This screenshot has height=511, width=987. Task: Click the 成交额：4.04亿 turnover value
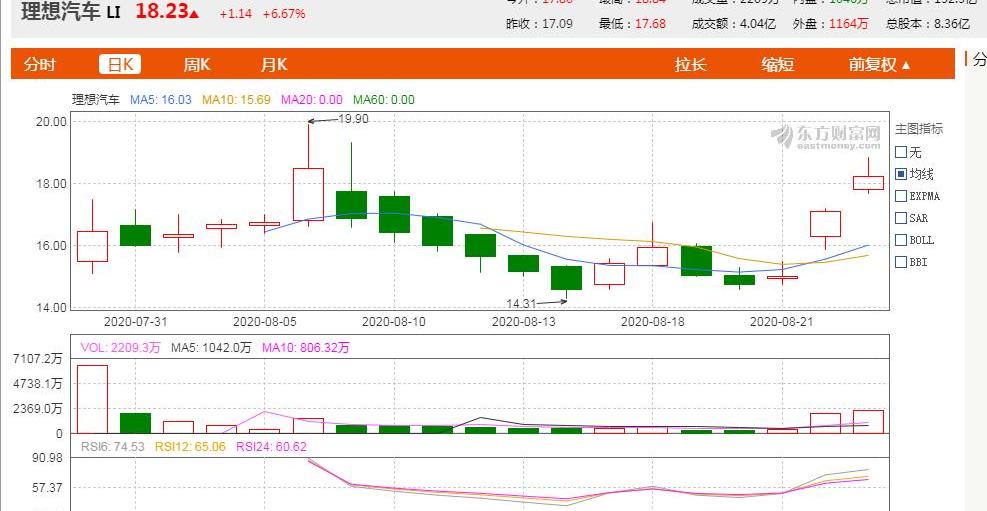[x=734, y=24]
